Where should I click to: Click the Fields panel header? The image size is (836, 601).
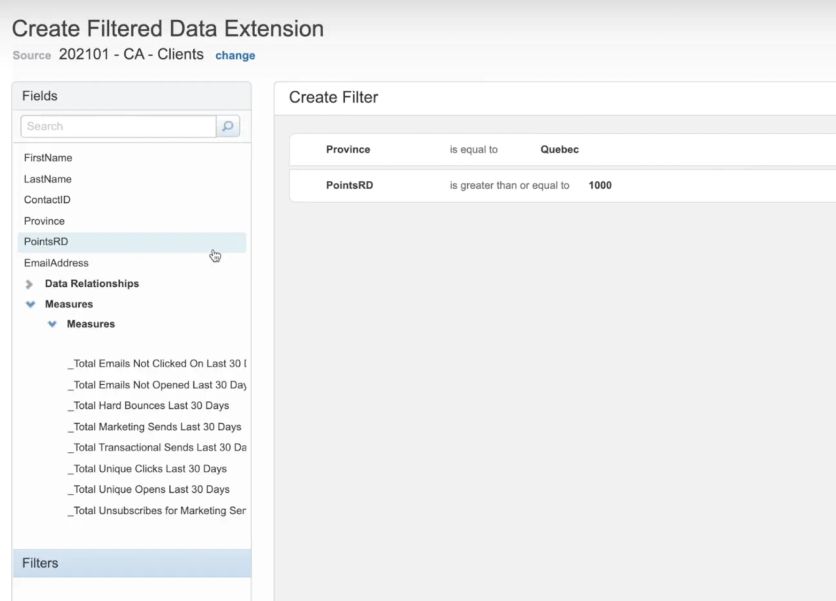(x=132, y=96)
